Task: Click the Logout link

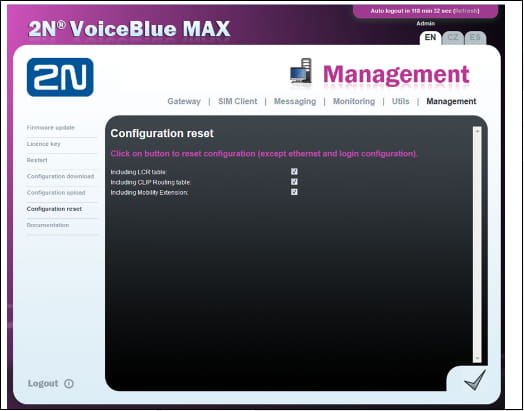Action: pos(43,384)
